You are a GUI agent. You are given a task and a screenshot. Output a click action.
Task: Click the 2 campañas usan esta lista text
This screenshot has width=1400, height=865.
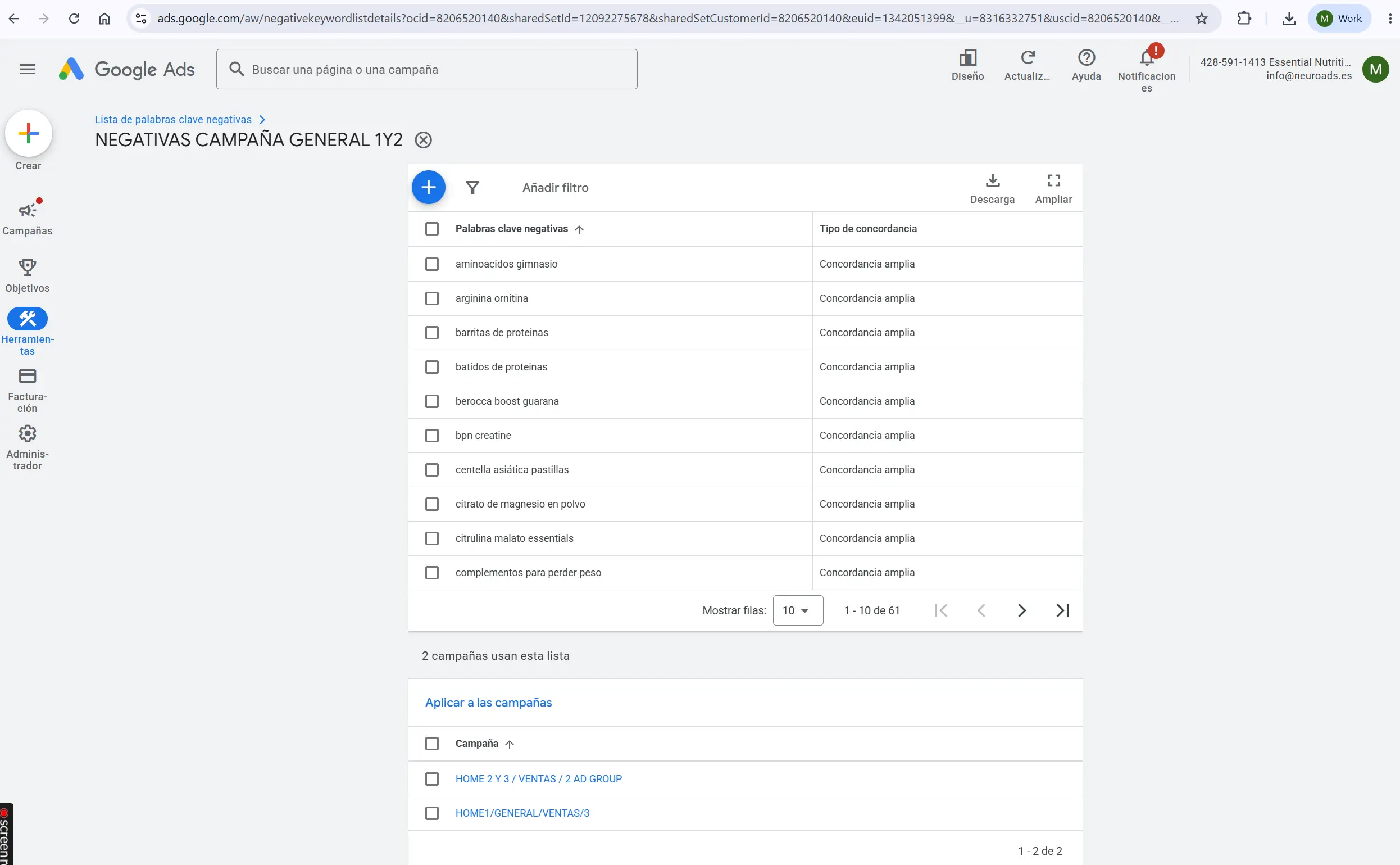point(495,656)
